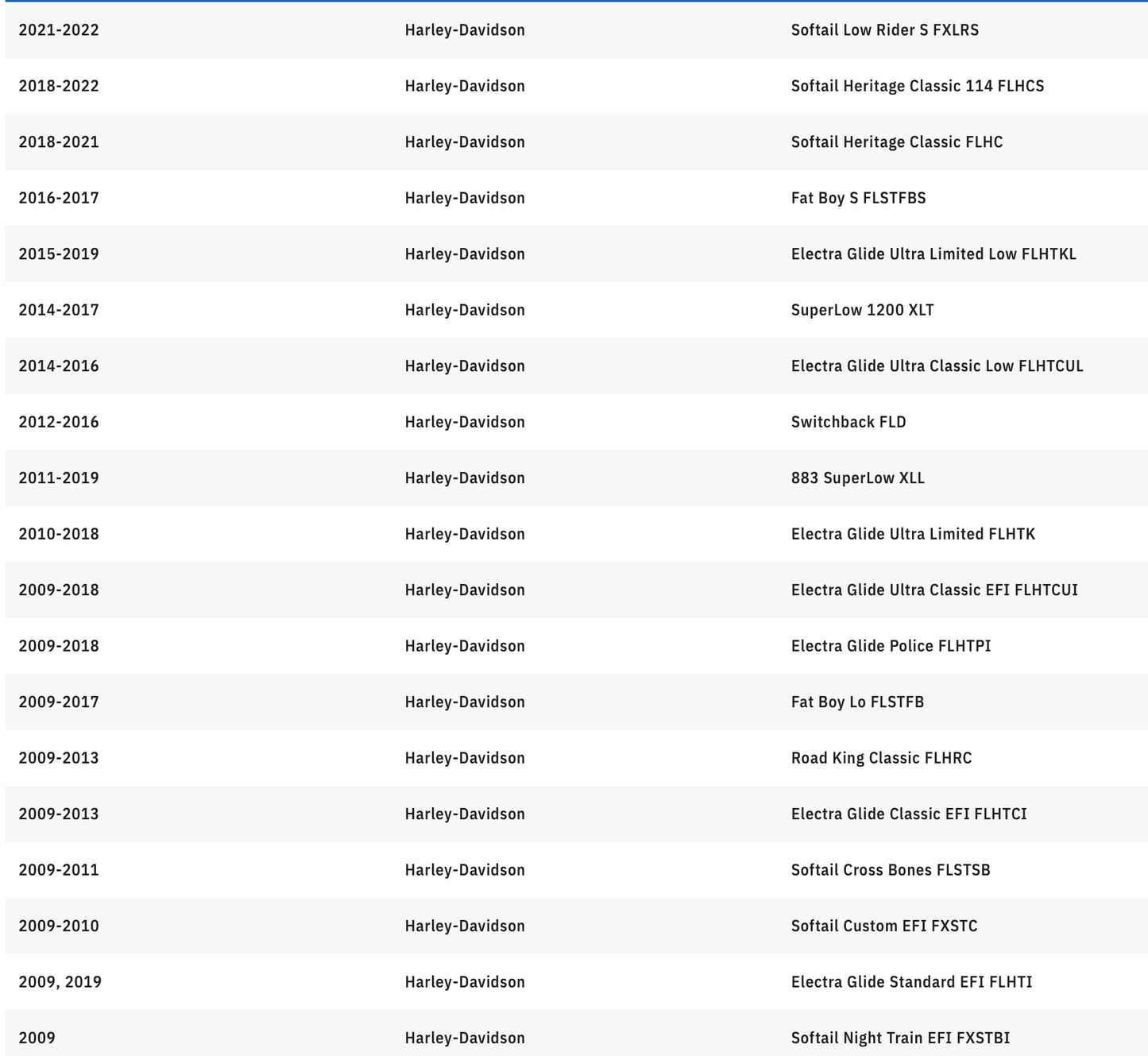Select the '2016-2017' year range
Image resolution: width=1148 pixels, height=1056 pixels.
pos(59,198)
